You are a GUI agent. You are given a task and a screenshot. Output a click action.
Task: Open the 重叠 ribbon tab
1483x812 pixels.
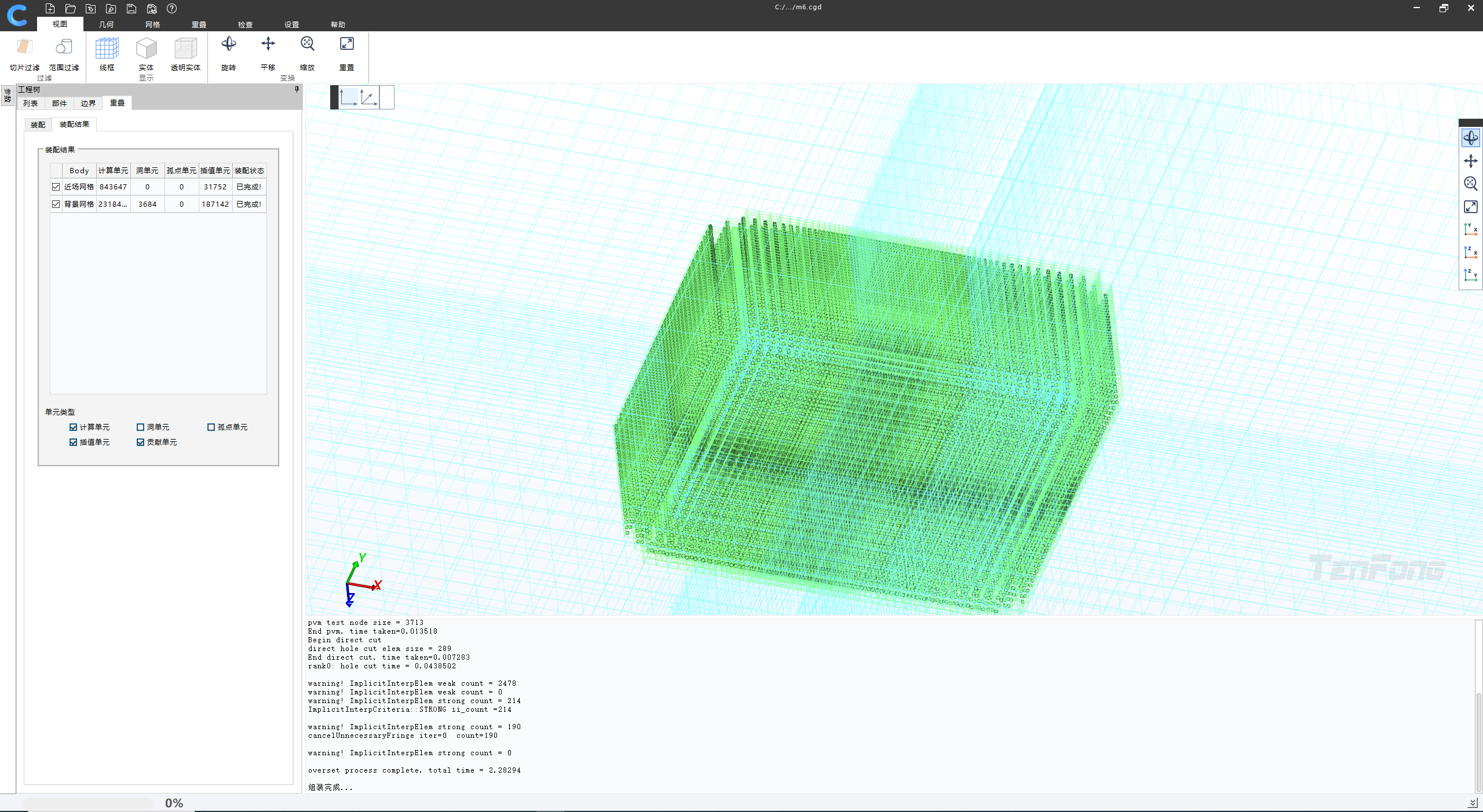tap(199, 24)
